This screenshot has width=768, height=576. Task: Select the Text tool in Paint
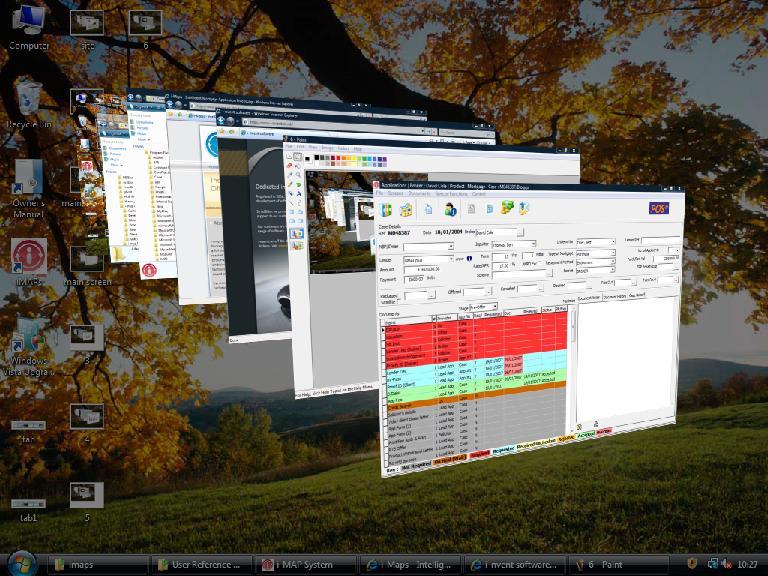click(298, 194)
